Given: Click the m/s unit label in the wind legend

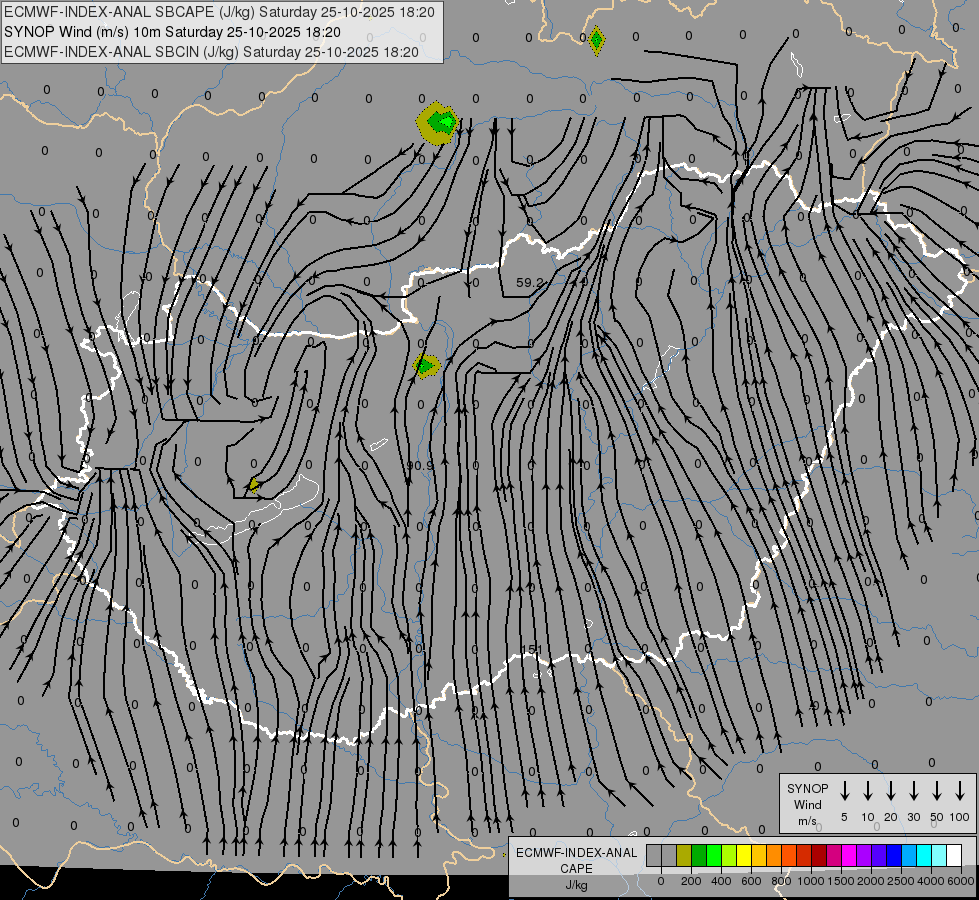Looking at the screenshot, I should pyautogui.click(x=807, y=821).
